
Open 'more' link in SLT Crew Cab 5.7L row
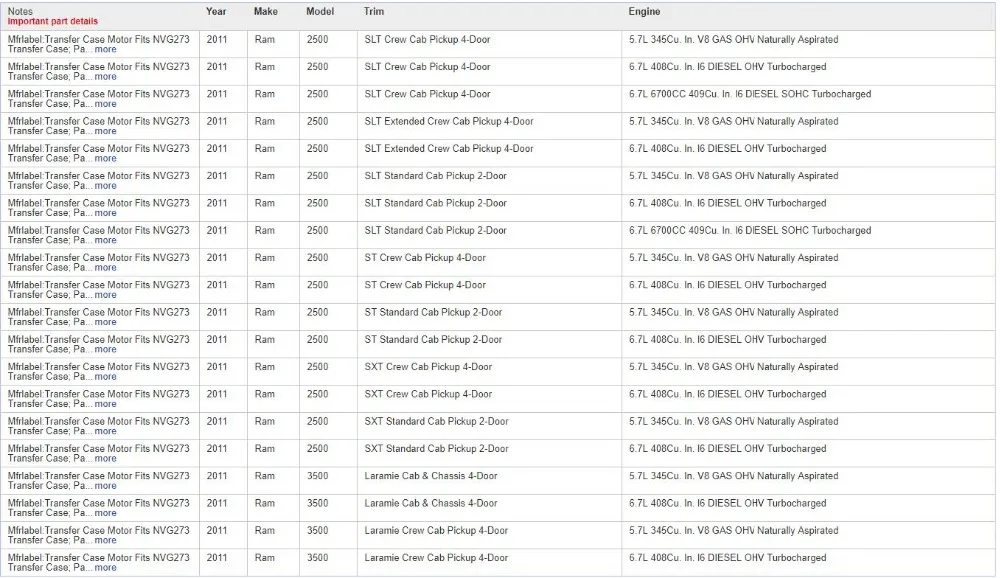pos(105,49)
